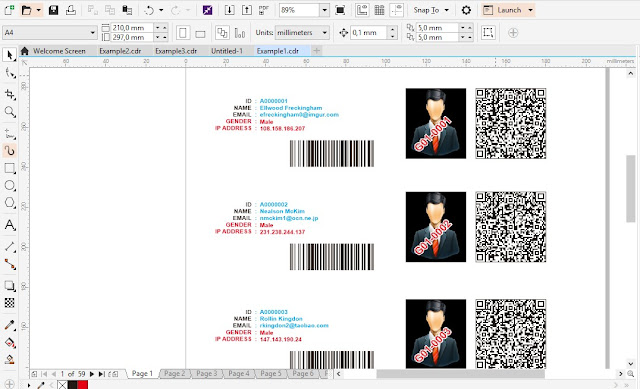Pick the red color swatch
Screen dimensions: 640x389
pos(83,385)
